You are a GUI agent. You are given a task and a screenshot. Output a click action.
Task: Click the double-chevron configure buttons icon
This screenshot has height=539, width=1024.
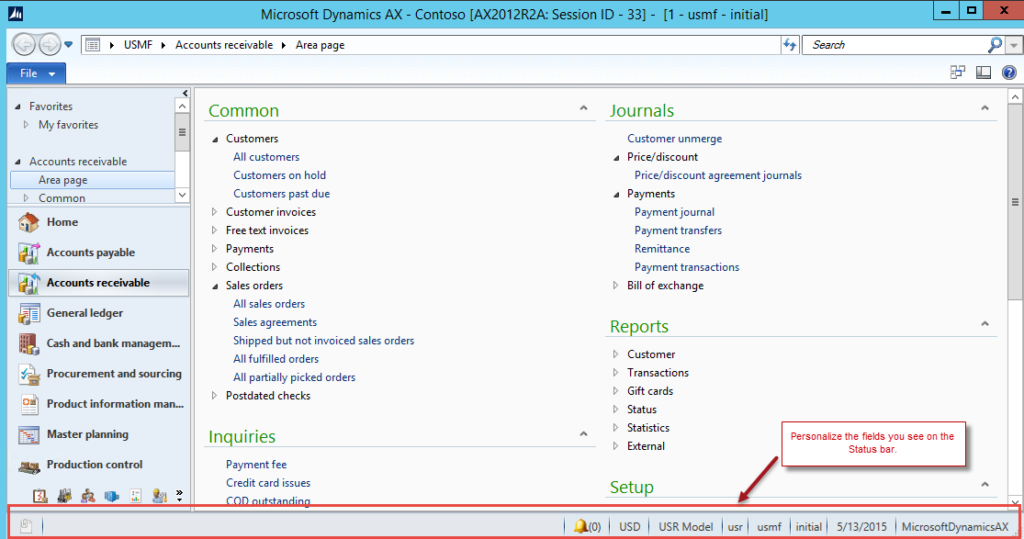[x=179, y=495]
